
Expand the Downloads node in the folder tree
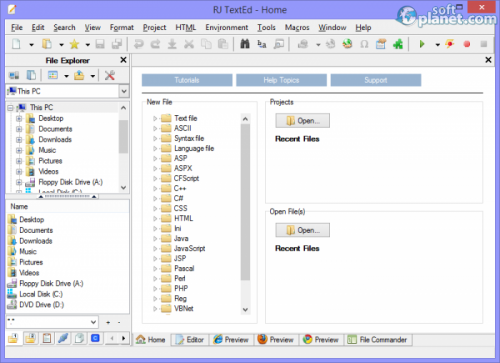[x=19, y=140]
